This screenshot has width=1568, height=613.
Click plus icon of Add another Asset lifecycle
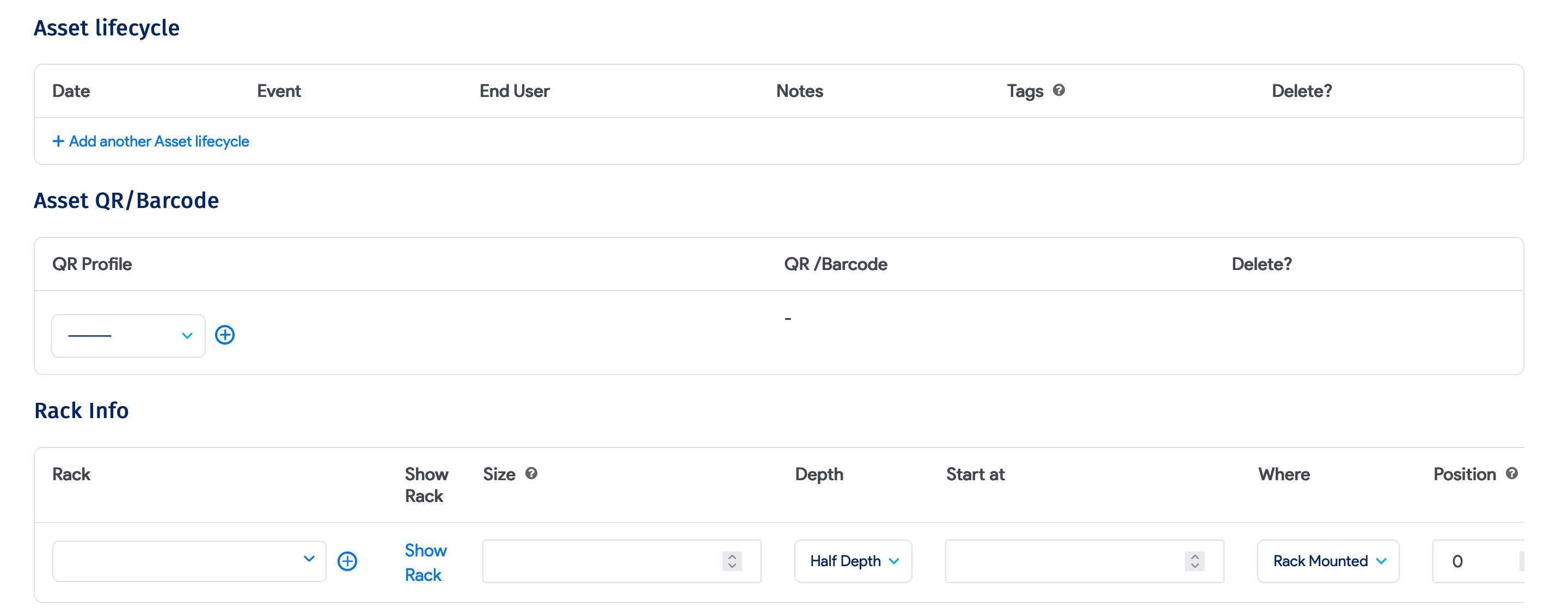pyautogui.click(x=58, y=141)
